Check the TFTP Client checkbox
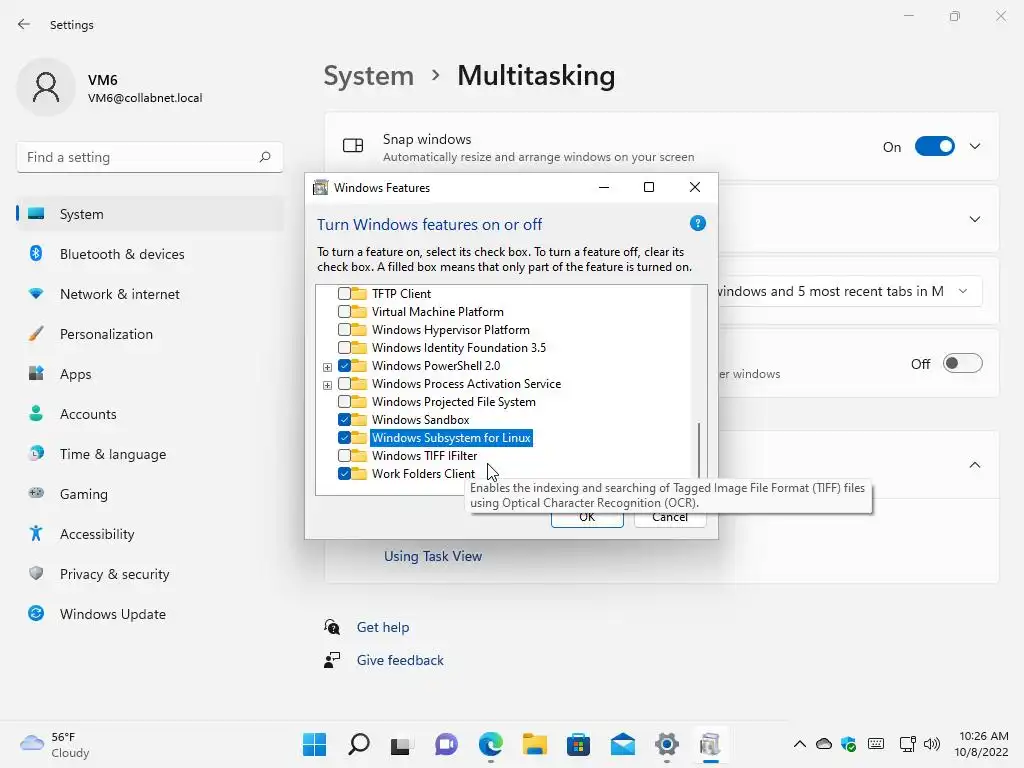 (x=344, y=294)
